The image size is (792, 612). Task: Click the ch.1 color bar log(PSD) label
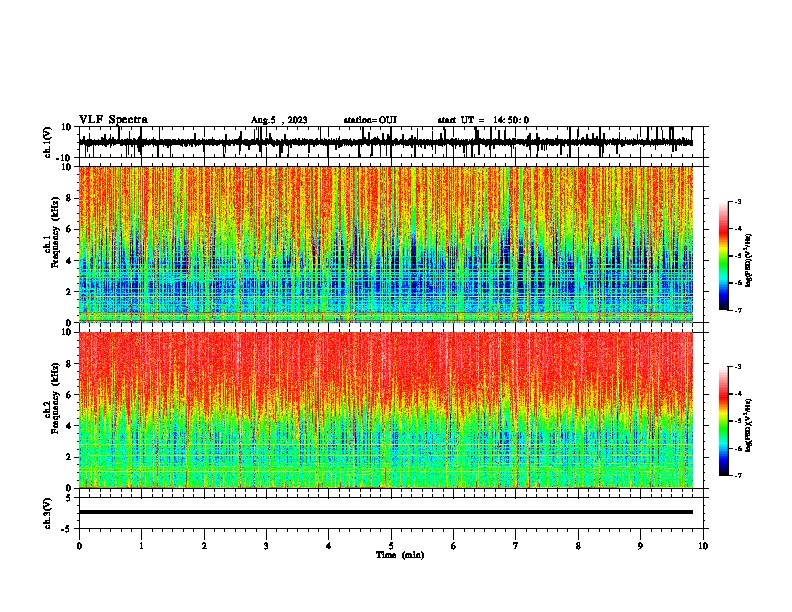point(749,260)
